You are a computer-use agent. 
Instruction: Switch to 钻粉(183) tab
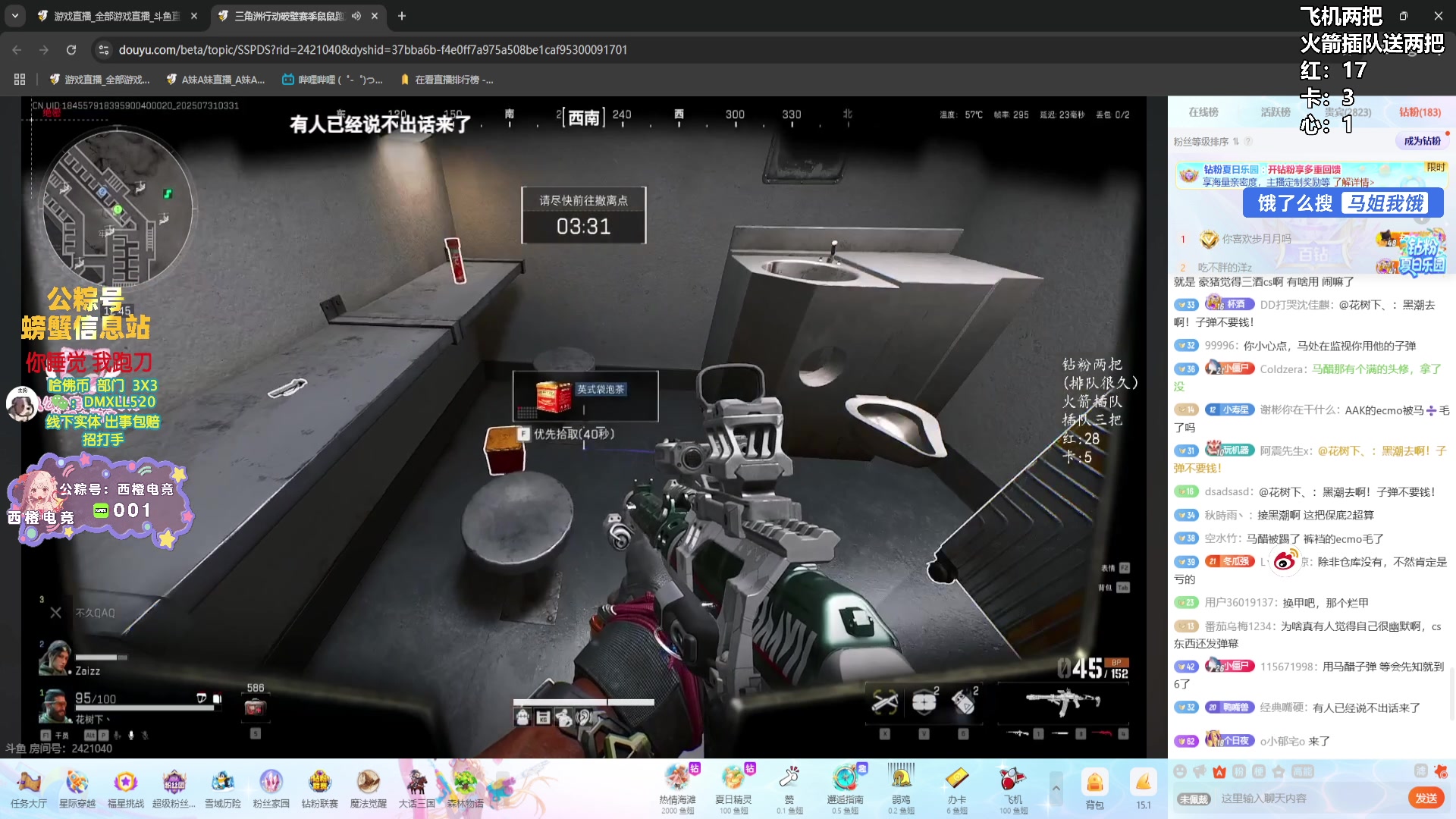(x=1420, y=112)
